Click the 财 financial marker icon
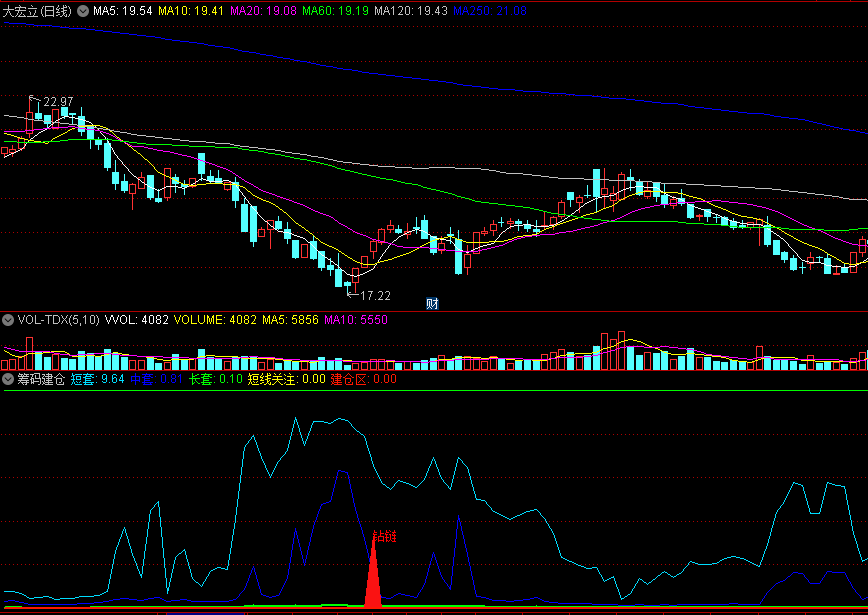Image resolution: width=868 pixels, height=615 pixels. click(432, 303)
